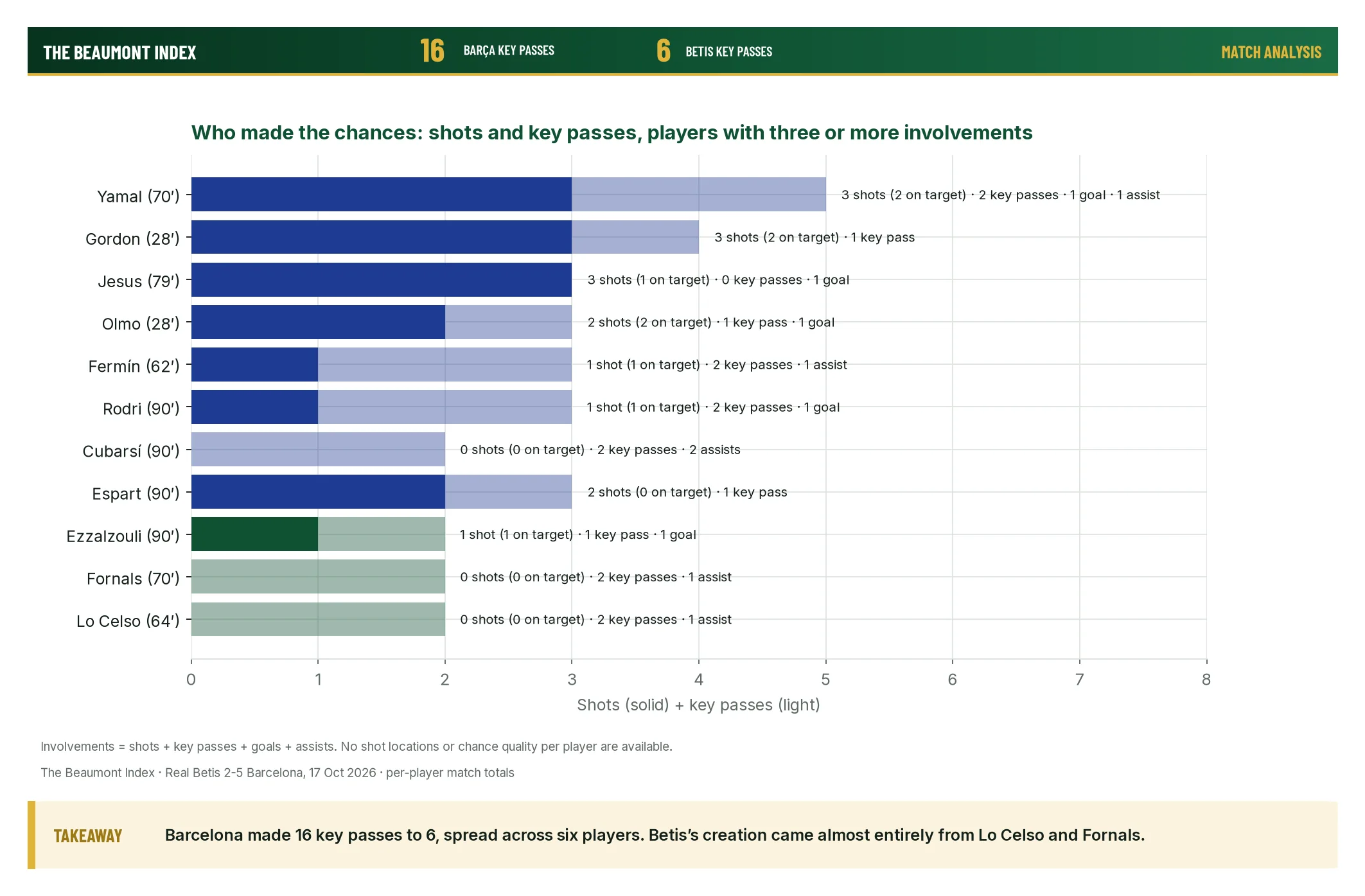The width and height of the screenshot is (1365, 896).
Task: Select the 'Cubarsí (90')' axis label
Action: (x=131, y=451)
